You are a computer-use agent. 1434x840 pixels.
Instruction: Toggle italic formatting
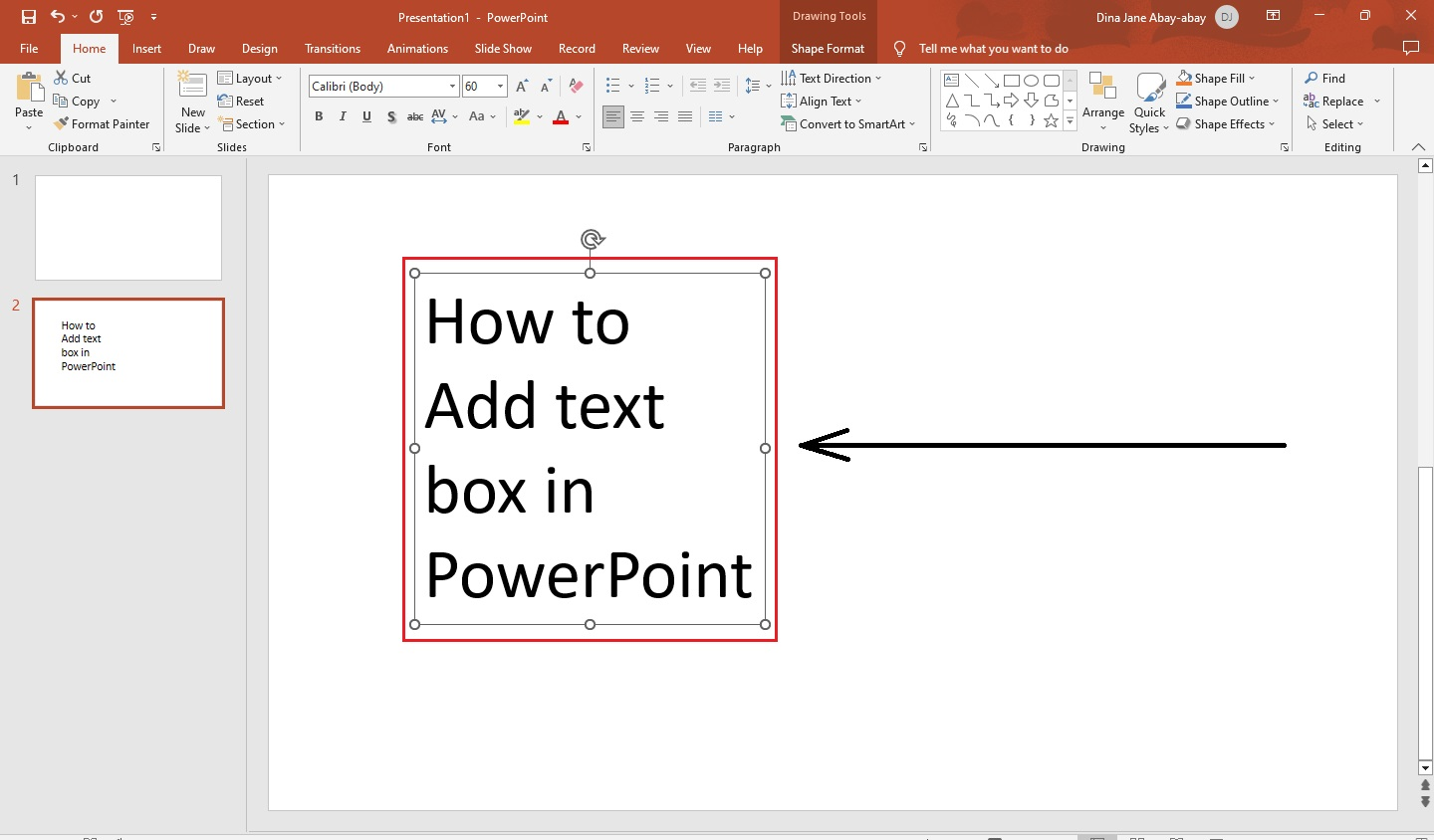click(342, 116)
